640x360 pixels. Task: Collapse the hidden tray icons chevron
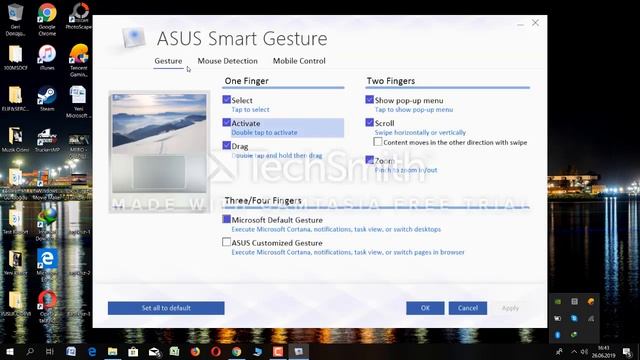point(574,352)
